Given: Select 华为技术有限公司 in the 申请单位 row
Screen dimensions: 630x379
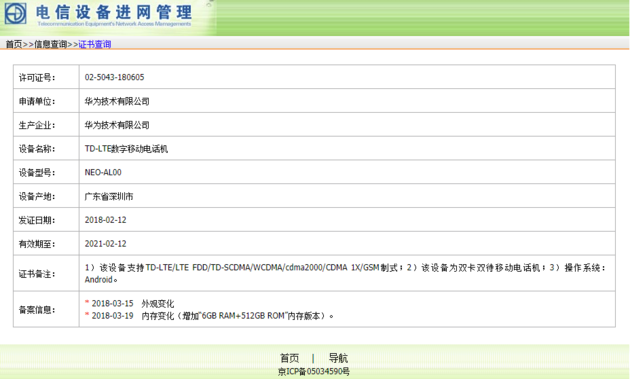Looking at the screenshot, I should pos(117,101).
